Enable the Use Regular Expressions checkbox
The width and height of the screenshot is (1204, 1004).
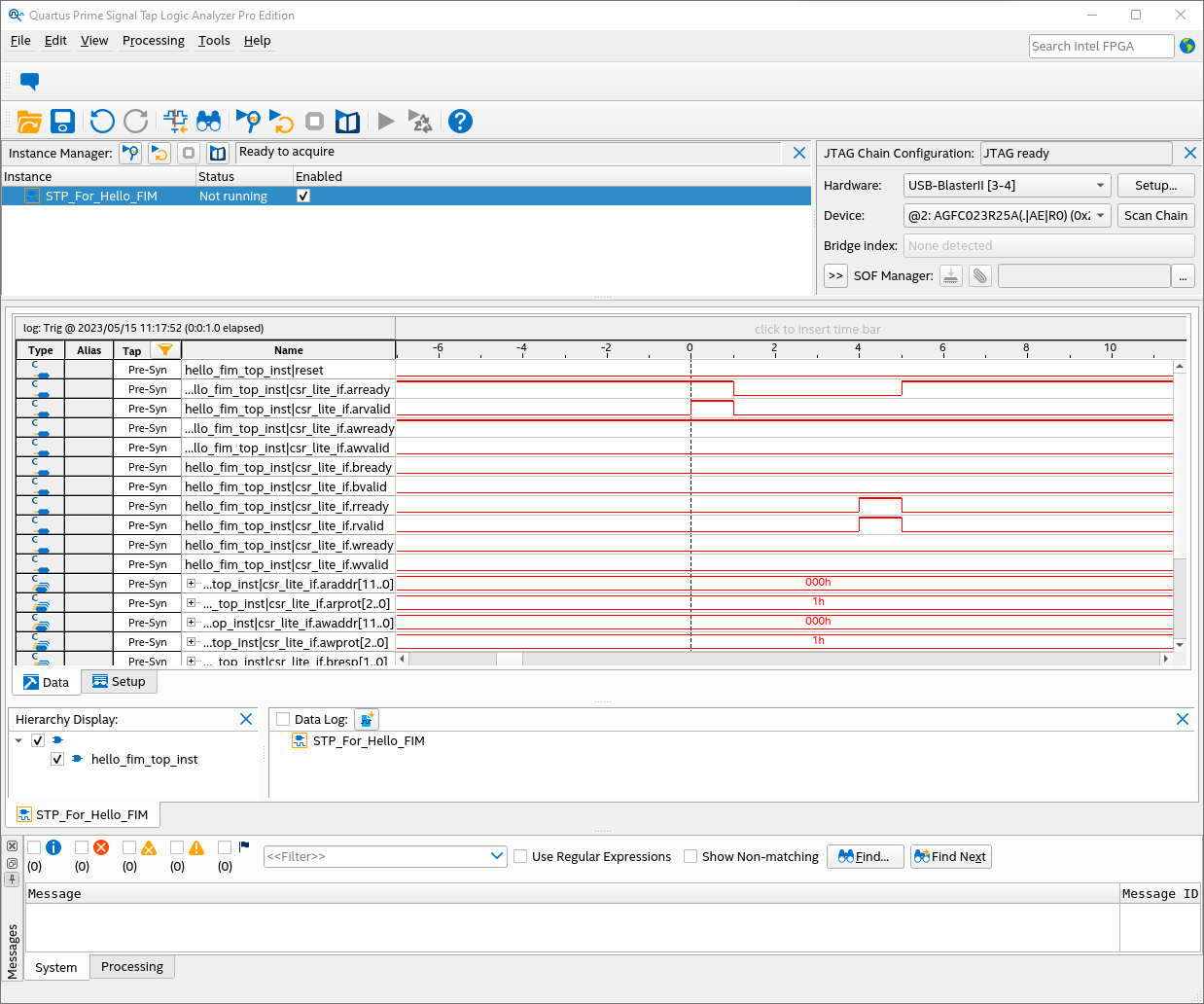coord(520,856)
